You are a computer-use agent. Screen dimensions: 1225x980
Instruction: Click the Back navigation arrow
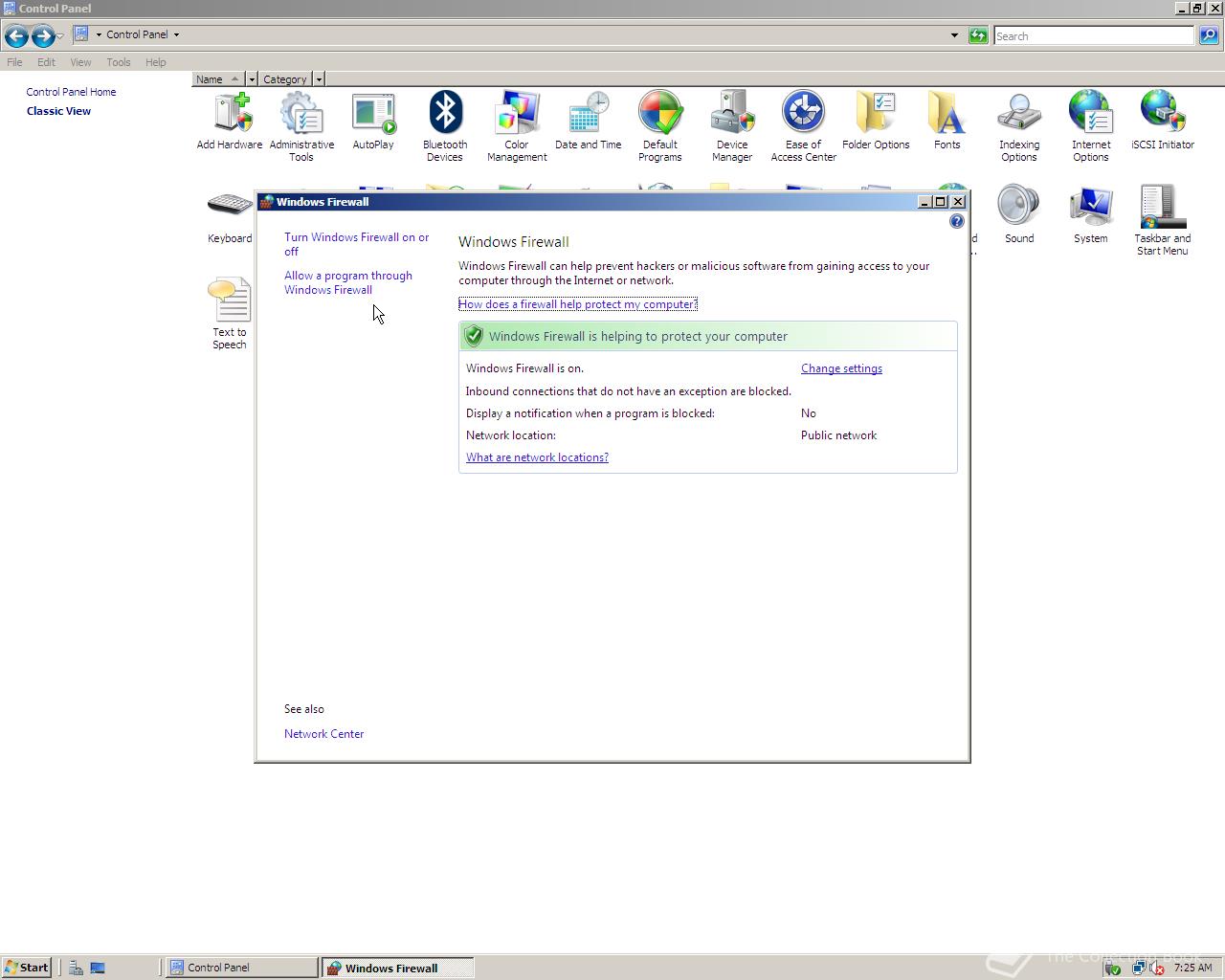tap(16, 36)
